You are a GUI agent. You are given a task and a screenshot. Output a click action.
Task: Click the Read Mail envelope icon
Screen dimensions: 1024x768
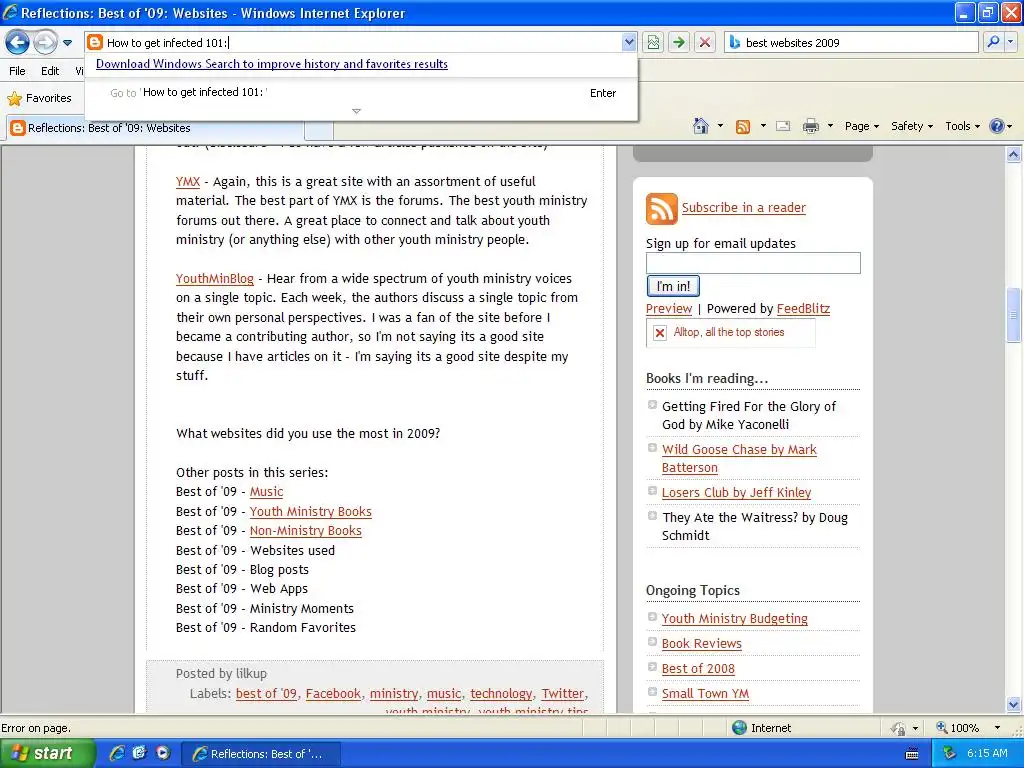[x=783, y=126]
